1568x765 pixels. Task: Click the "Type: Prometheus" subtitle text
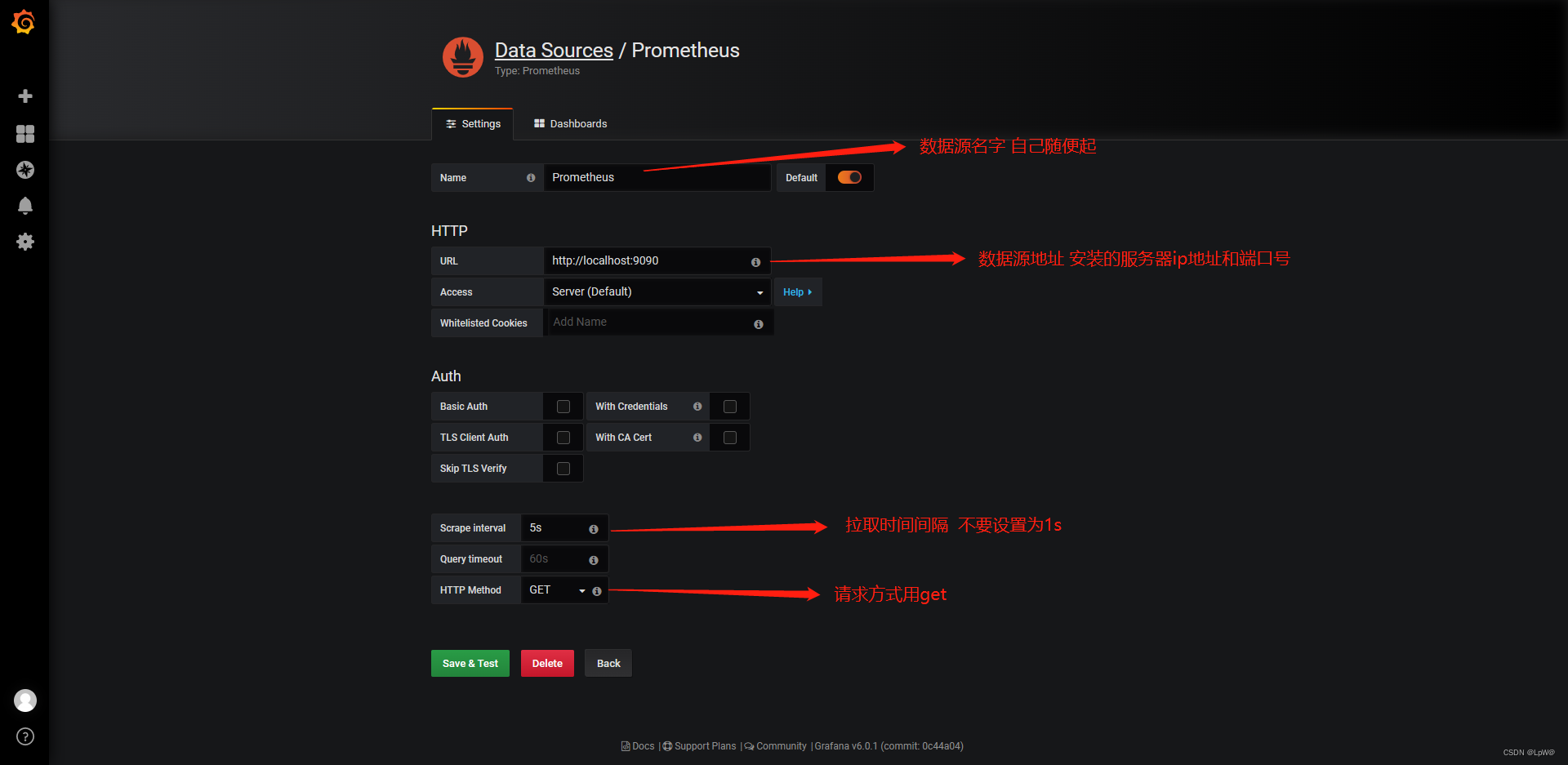click(537, 71)
